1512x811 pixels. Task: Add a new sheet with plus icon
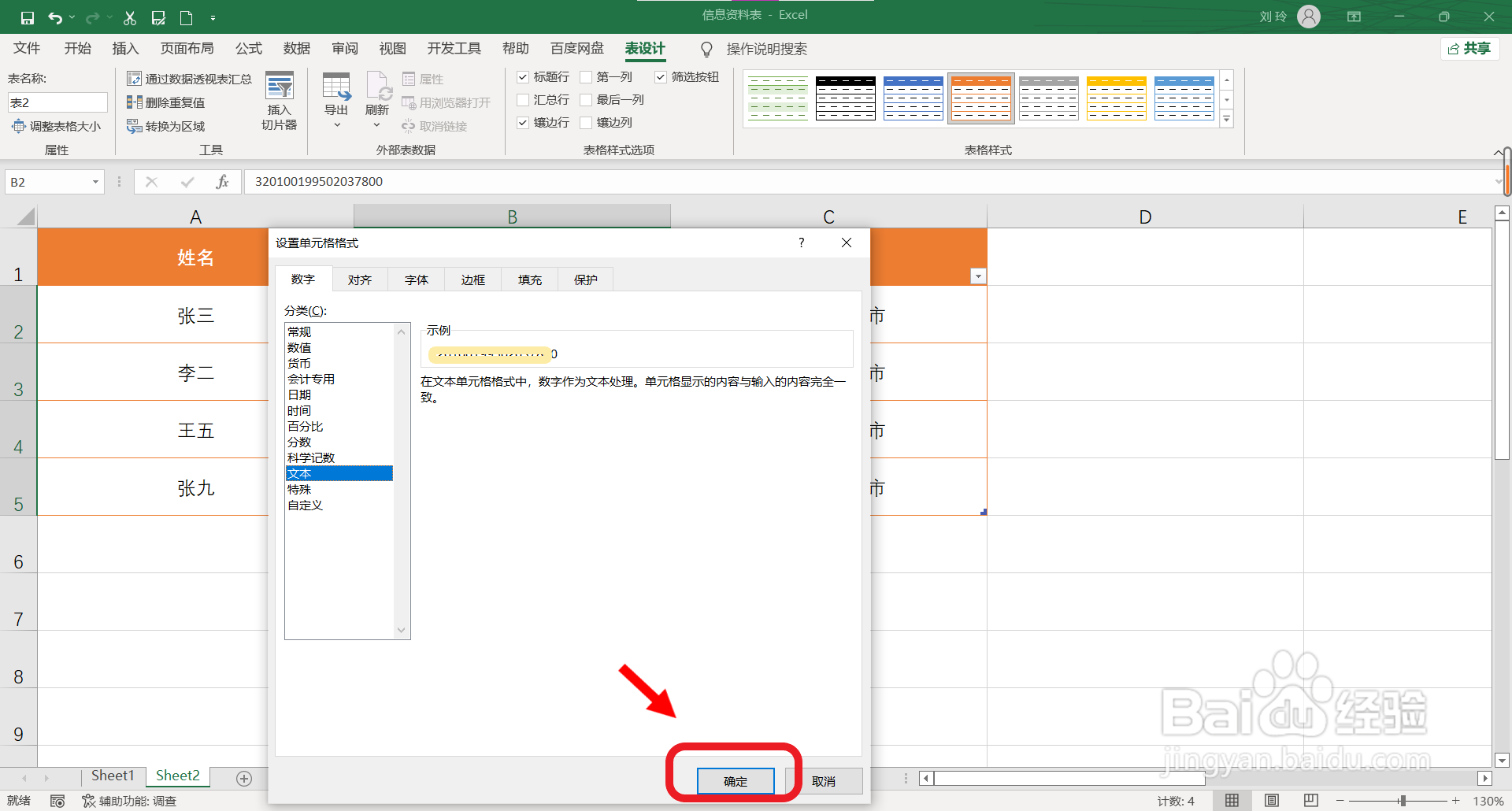pos(244,778)
